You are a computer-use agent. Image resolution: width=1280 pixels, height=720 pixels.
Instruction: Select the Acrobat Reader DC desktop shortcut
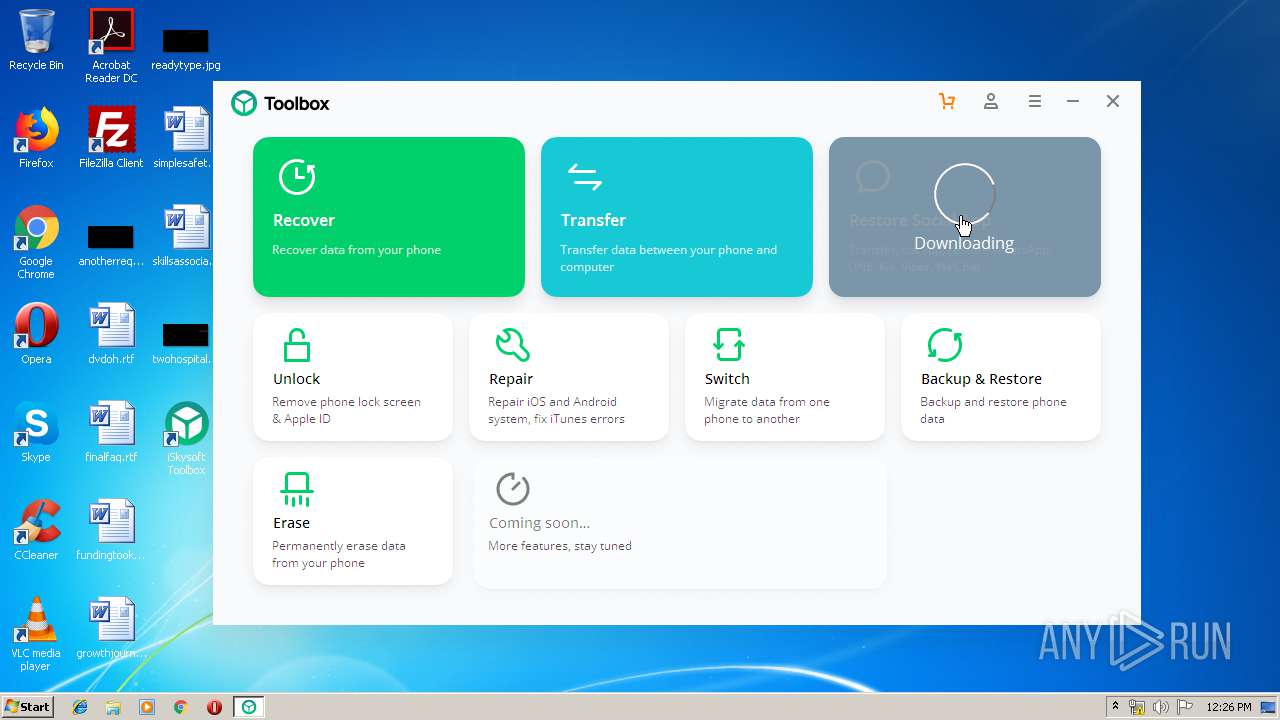point(111,46)
